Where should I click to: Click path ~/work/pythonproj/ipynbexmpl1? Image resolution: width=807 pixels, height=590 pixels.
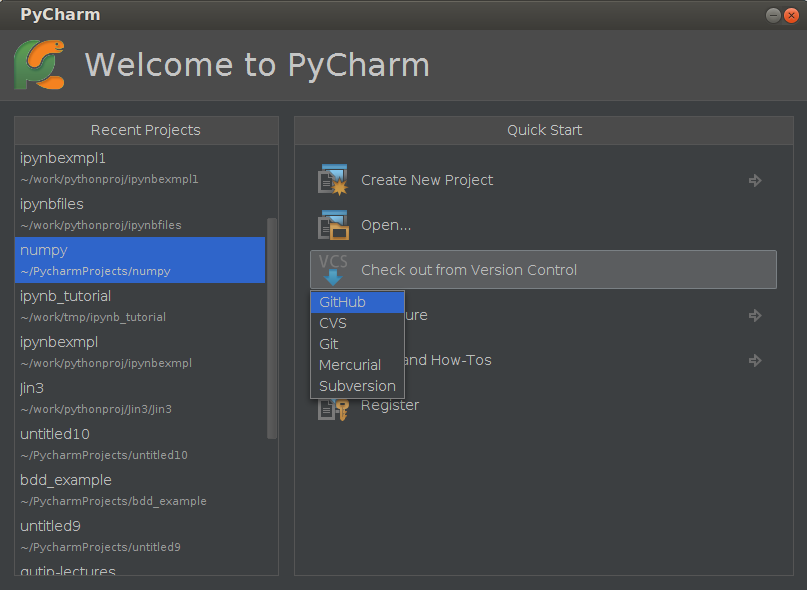[109, 179]
